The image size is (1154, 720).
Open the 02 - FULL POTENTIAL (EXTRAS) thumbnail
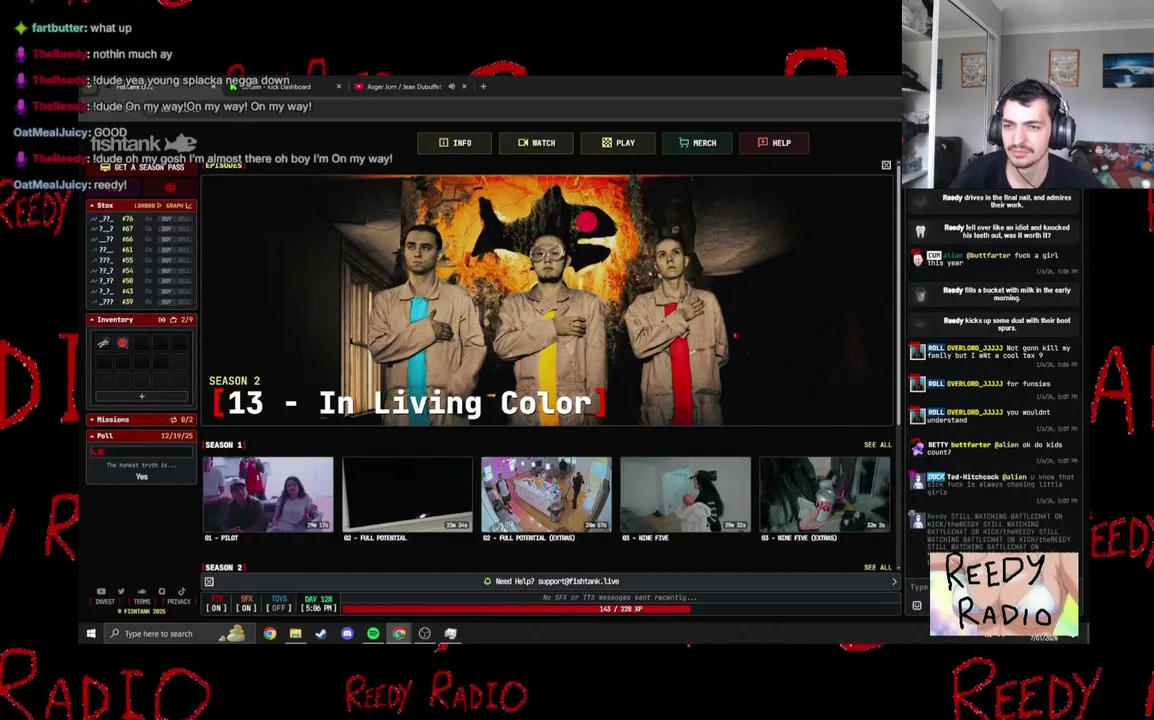(x=546, y=494)
